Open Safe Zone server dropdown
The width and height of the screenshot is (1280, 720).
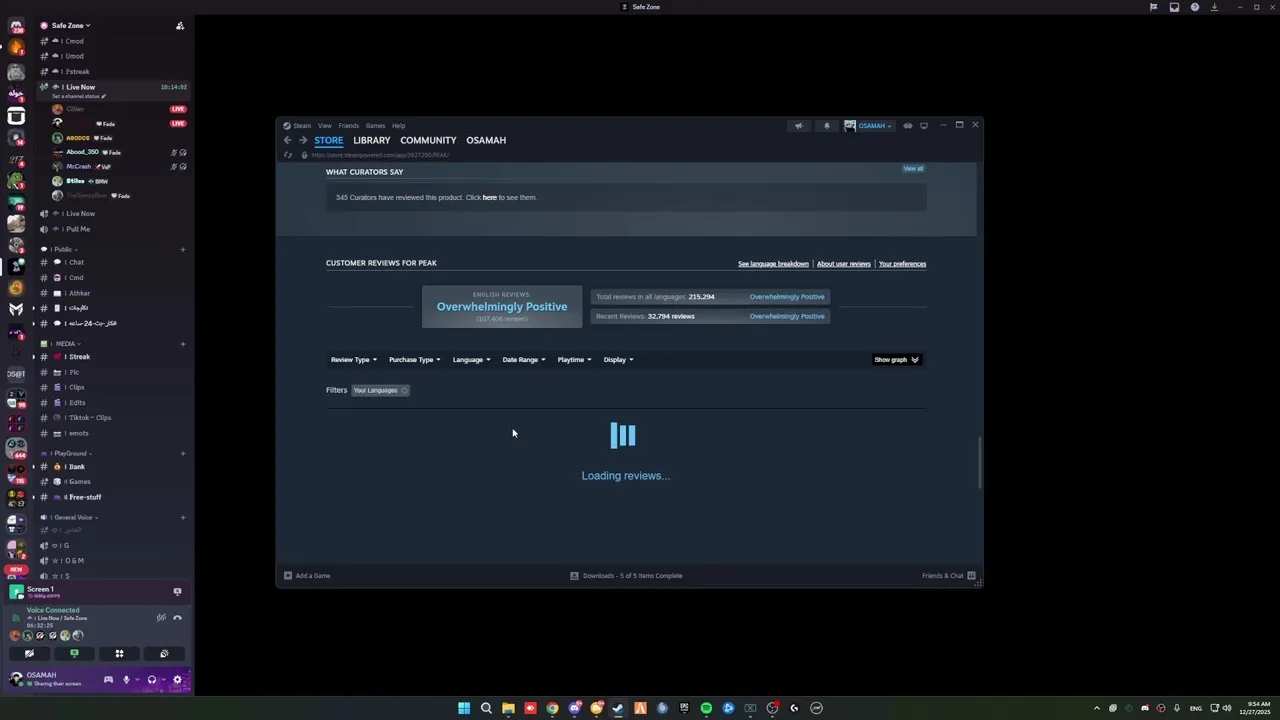click(71, 26)
